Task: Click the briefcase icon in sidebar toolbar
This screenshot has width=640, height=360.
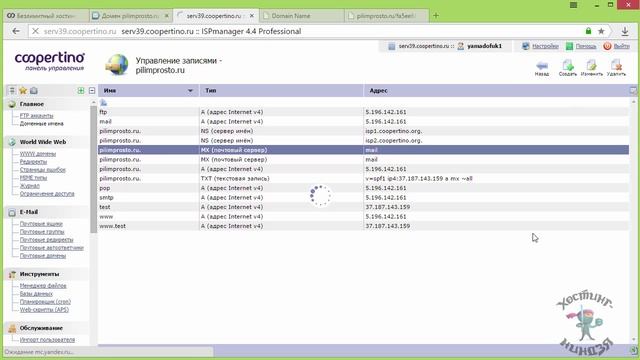Action: click(34, 91)
